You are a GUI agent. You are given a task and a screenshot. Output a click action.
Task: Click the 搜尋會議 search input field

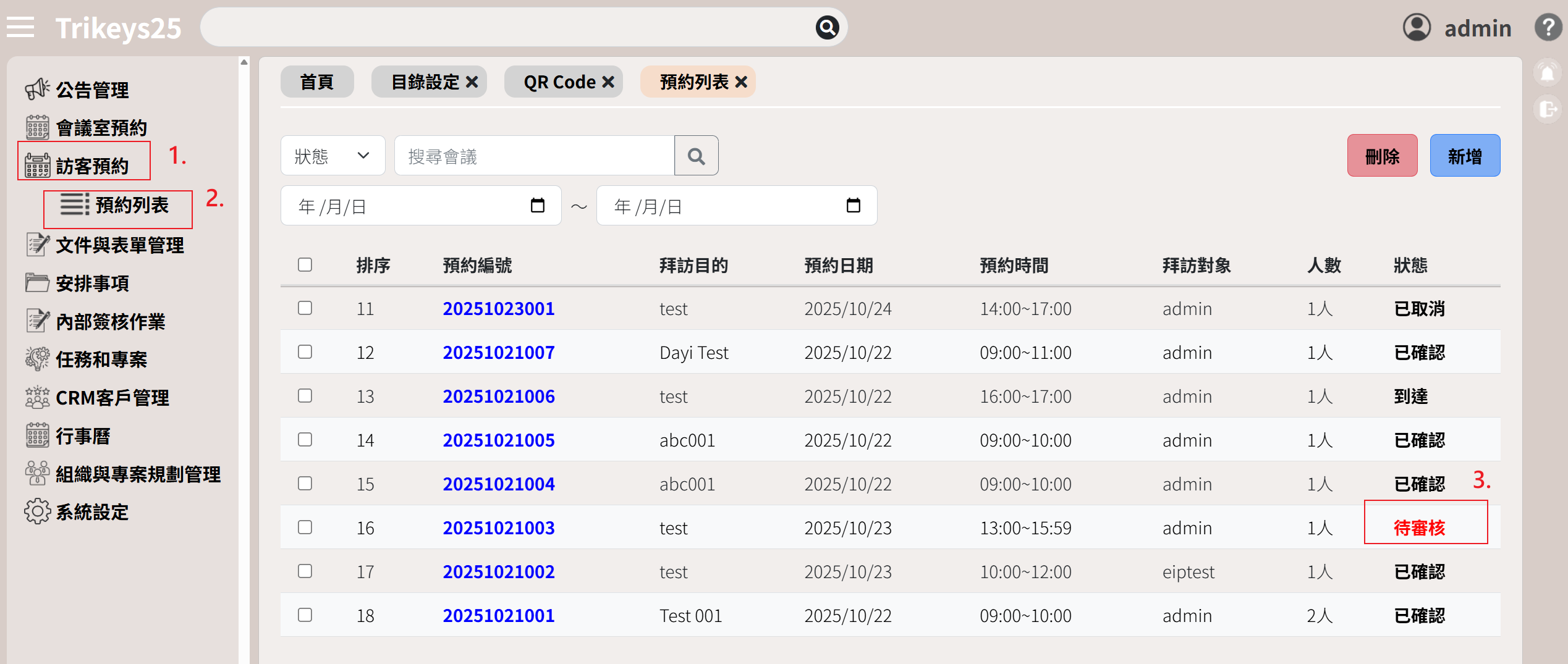coord(534,156)
